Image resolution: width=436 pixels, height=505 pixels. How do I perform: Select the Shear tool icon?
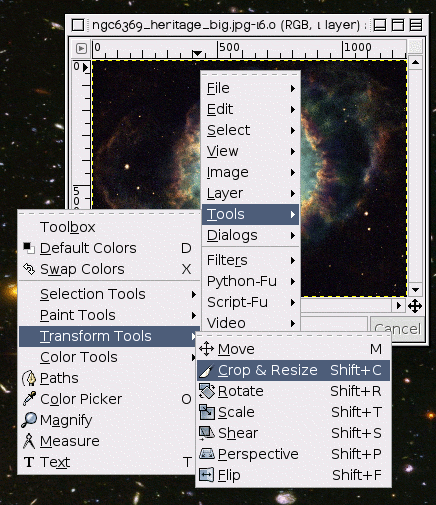[x=206, y=433]
